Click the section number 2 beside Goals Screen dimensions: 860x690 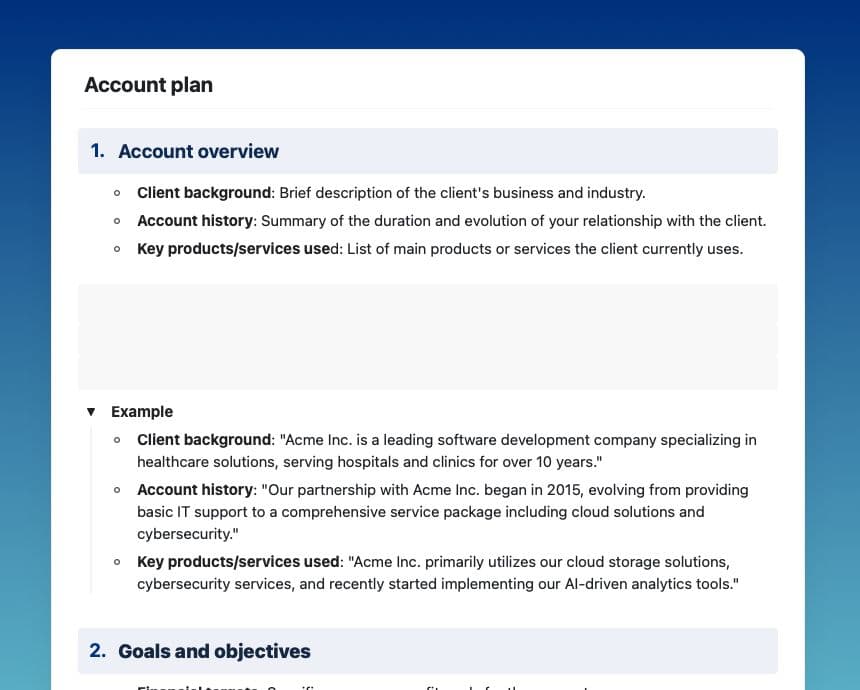click(97, 651)
